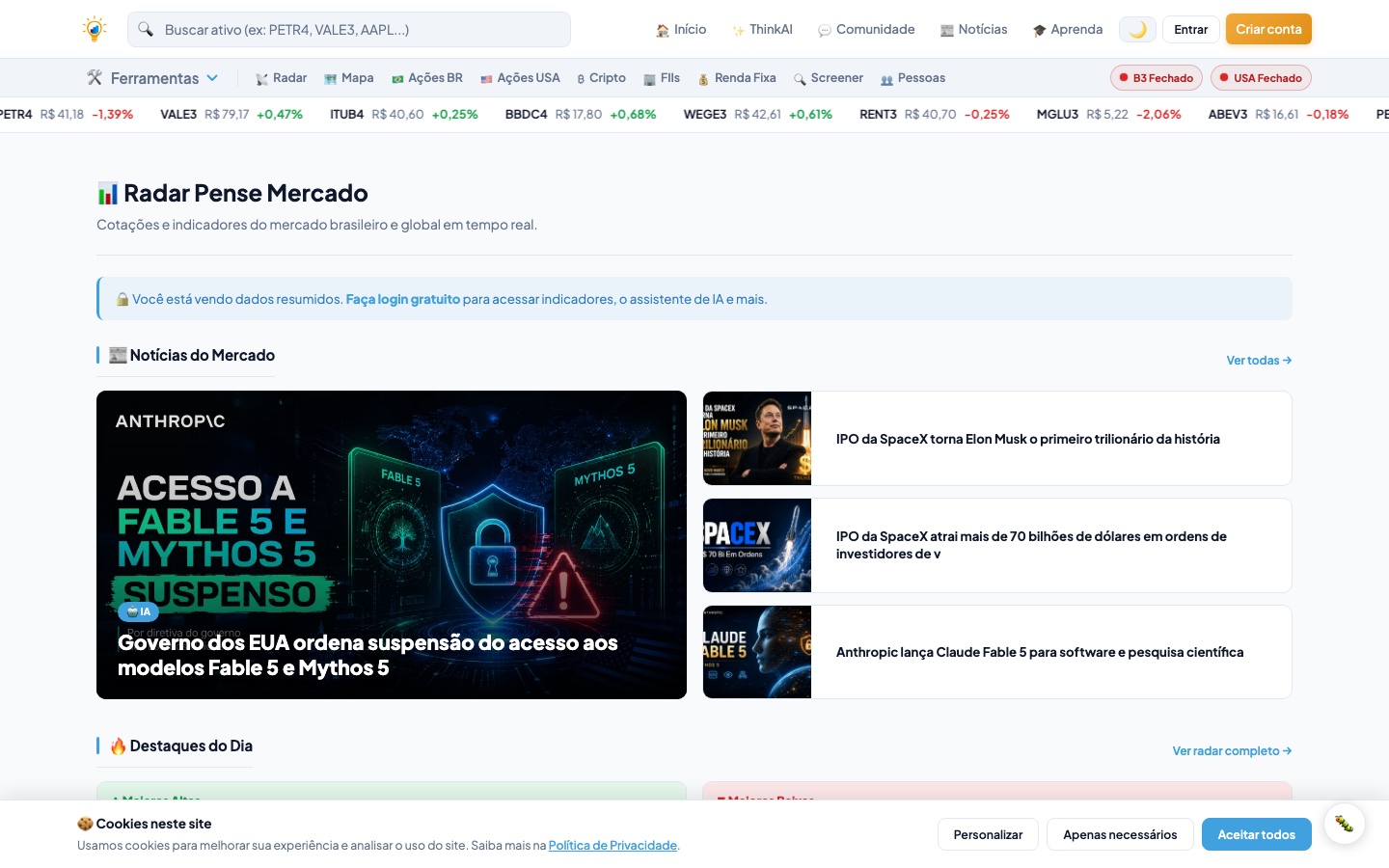Select the Radar tool tab
The height and width of the screenshot is (868, 1389).
click(281, 78)
